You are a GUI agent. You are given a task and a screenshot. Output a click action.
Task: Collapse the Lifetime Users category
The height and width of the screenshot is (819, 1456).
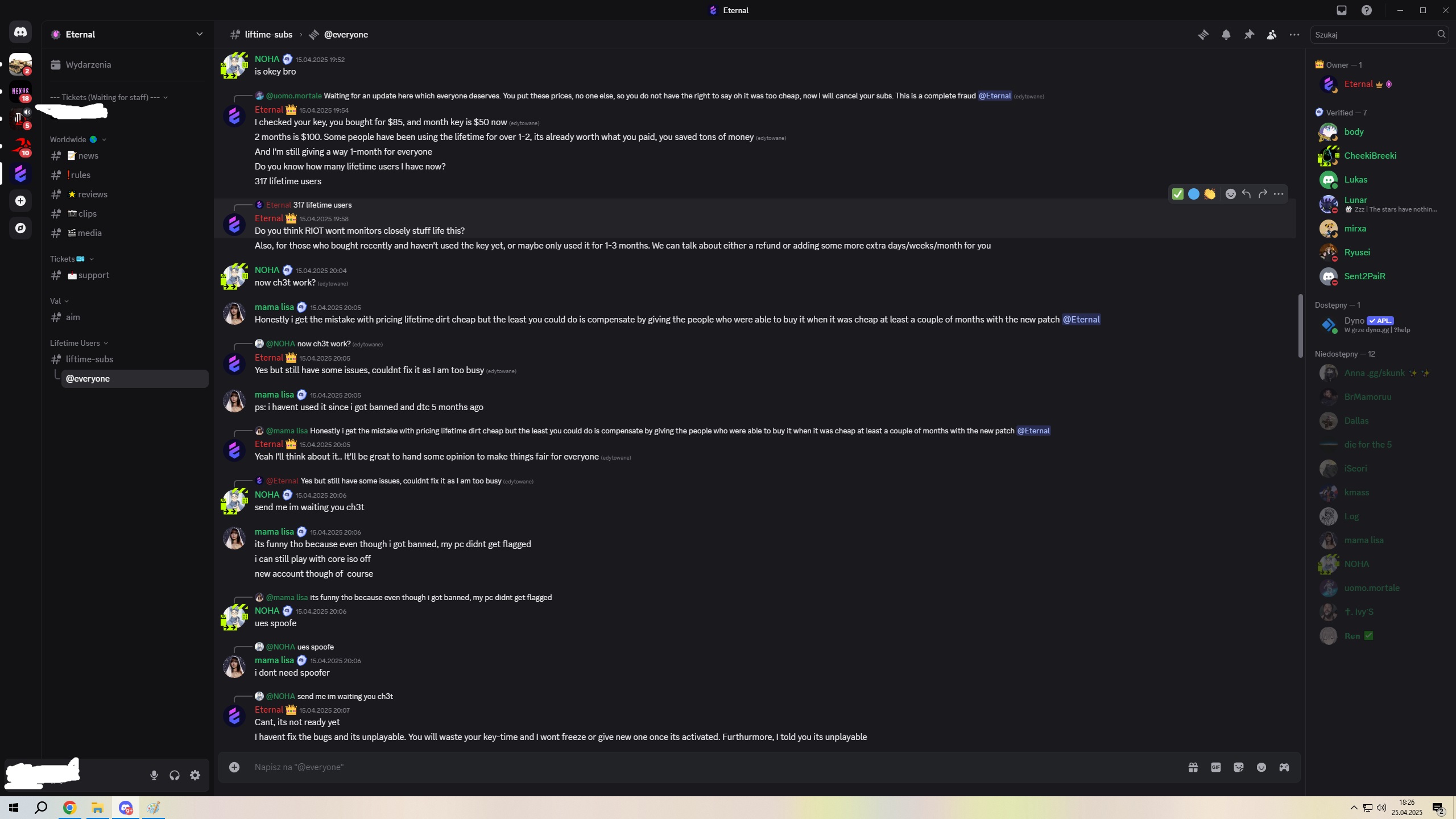tap(75, 343)
